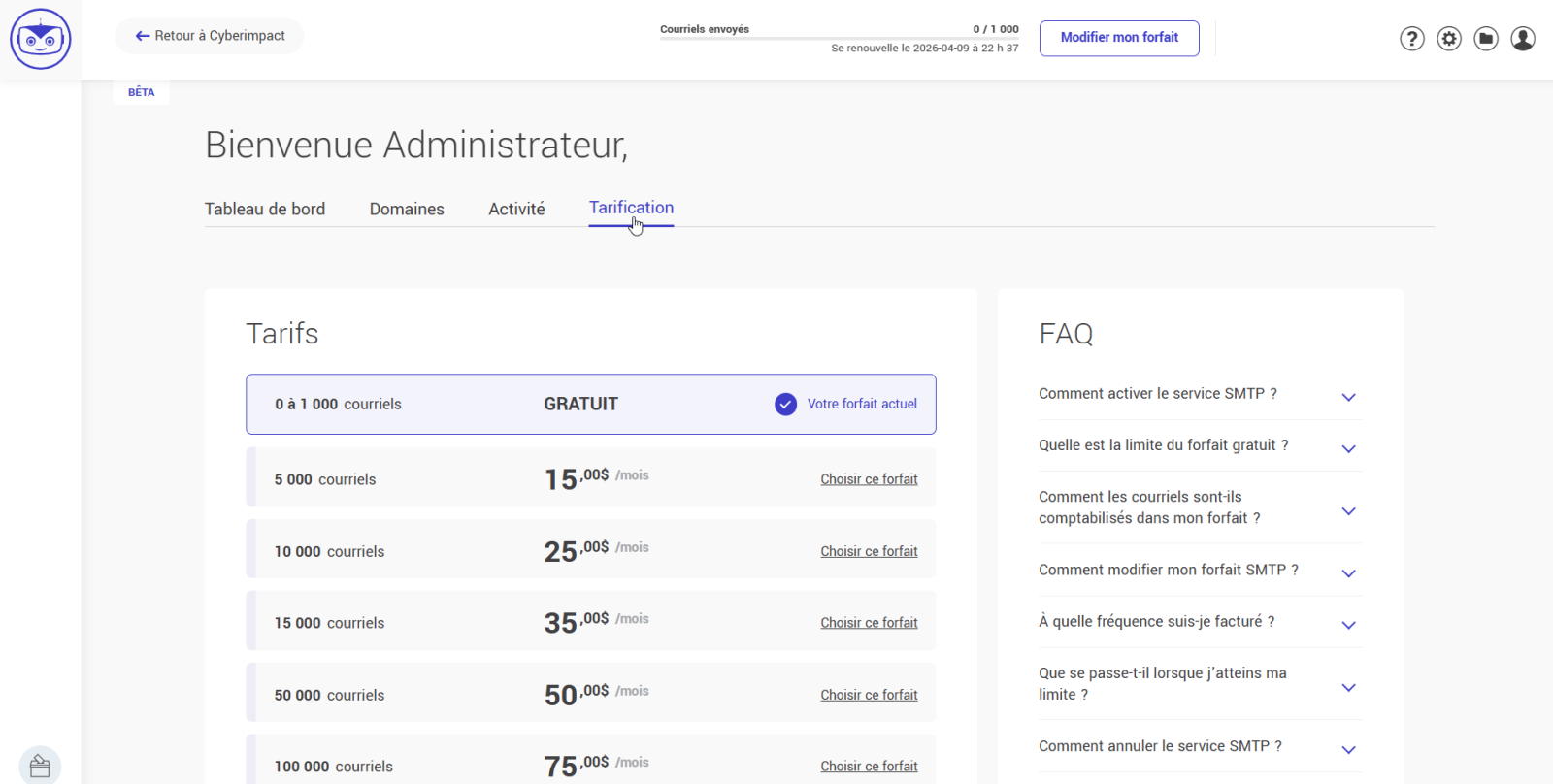This screenshot has height=784, width=1553.
Task: Open the Domaines tab
Action: coord(407,209)
